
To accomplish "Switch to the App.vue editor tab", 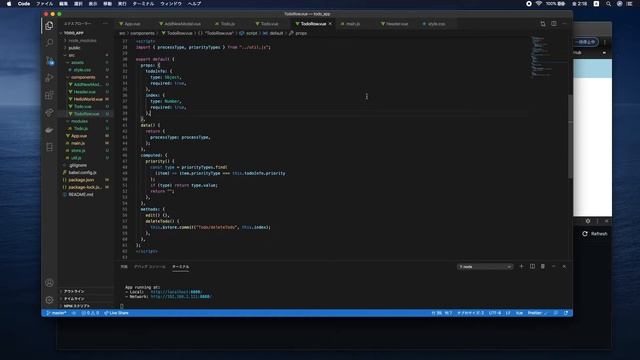I will click(x=132, y=24).
